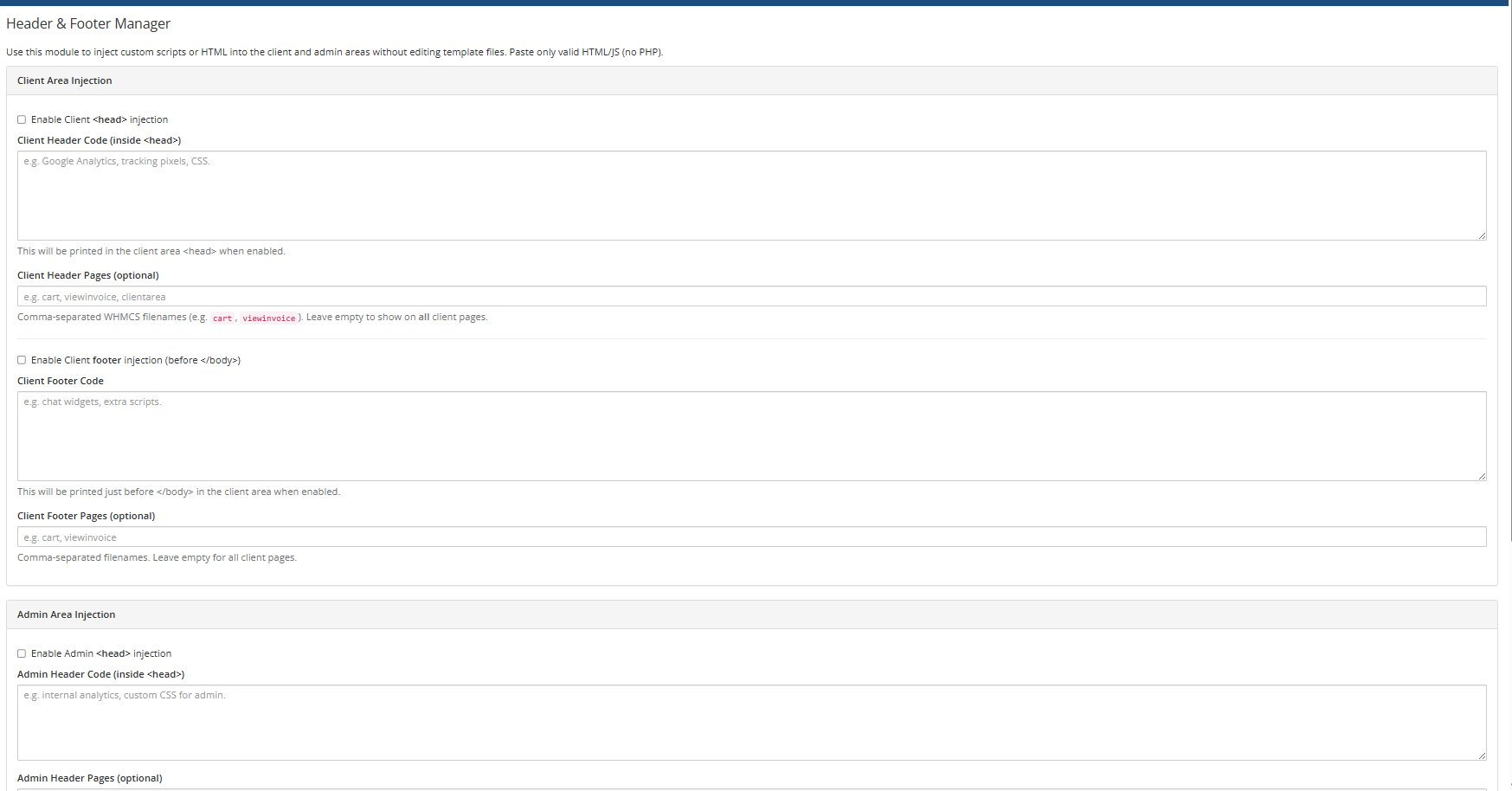Image resolution: width=1512 pixels, height=791 pixels.
Task: Click the "Client Header Pages (optional)" label
Action: click(x=88, y=276)
